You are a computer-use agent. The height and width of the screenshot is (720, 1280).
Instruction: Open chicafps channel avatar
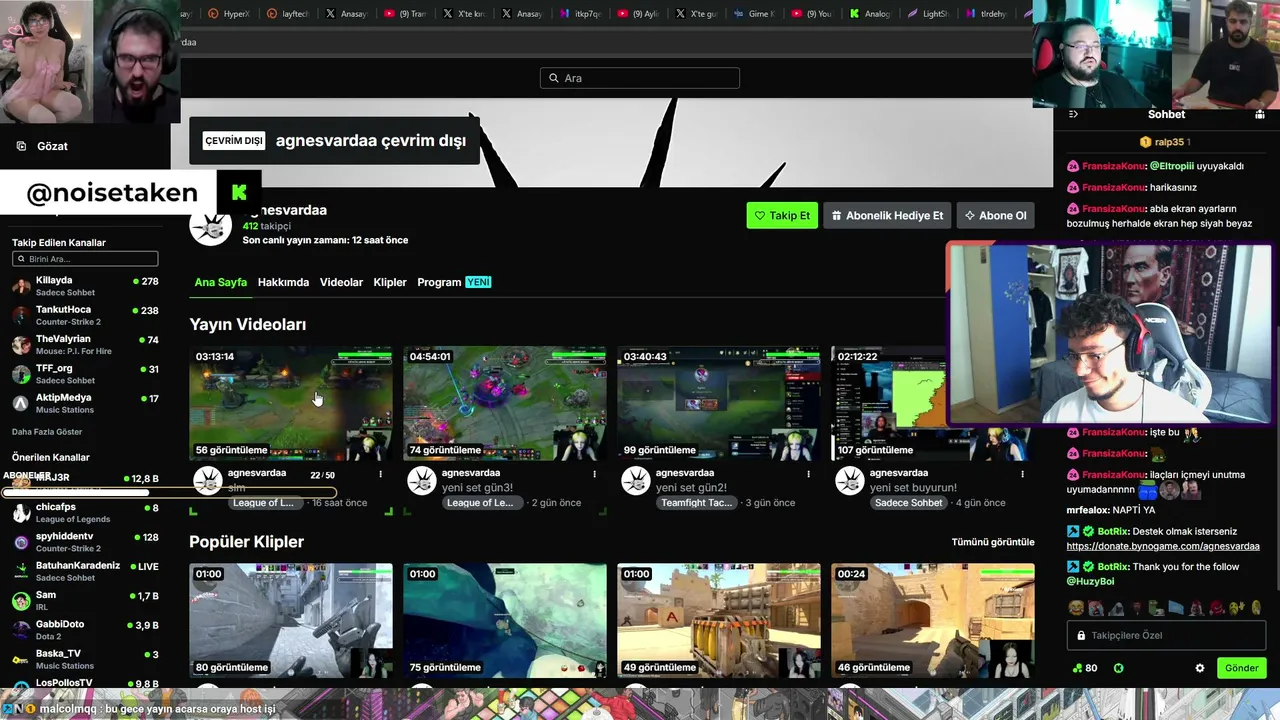point(21,513)
